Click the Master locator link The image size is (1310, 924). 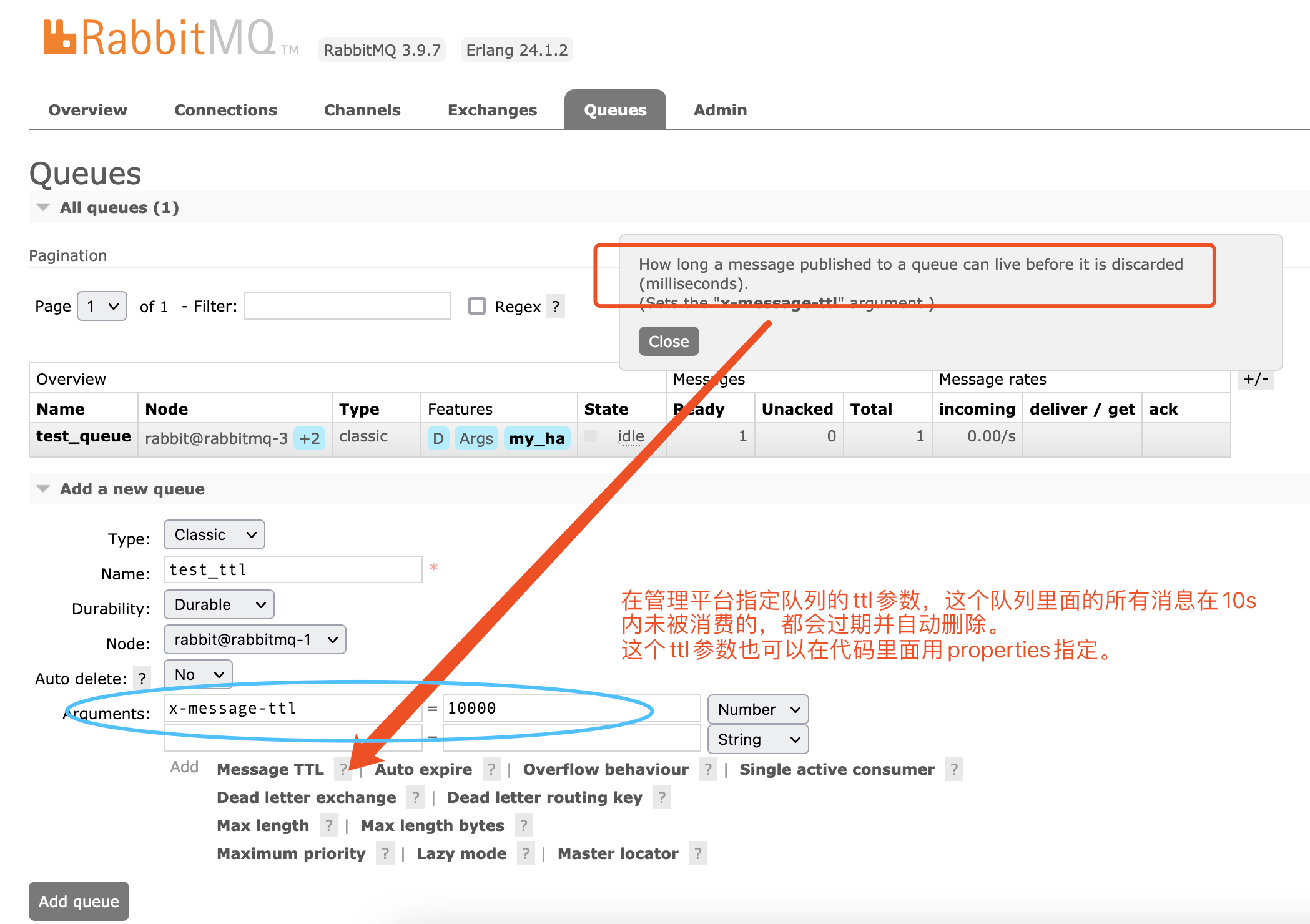[x=618, y=853]
